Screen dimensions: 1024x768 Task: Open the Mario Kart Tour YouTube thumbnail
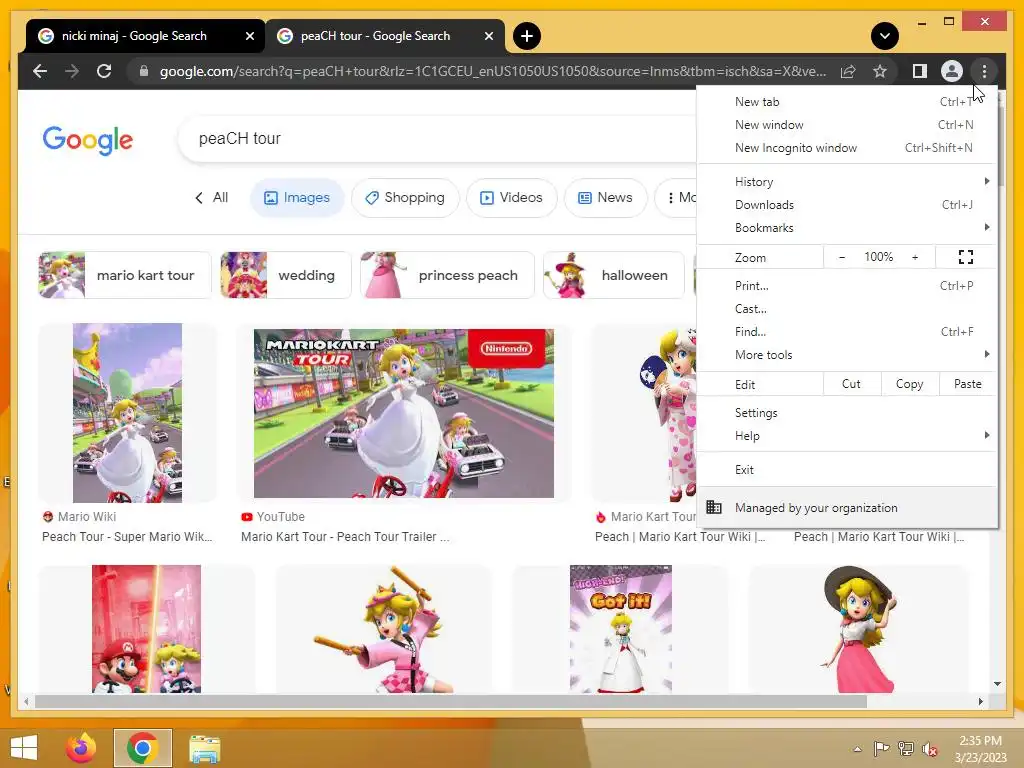pyautogui.click(x=404, y=413)
